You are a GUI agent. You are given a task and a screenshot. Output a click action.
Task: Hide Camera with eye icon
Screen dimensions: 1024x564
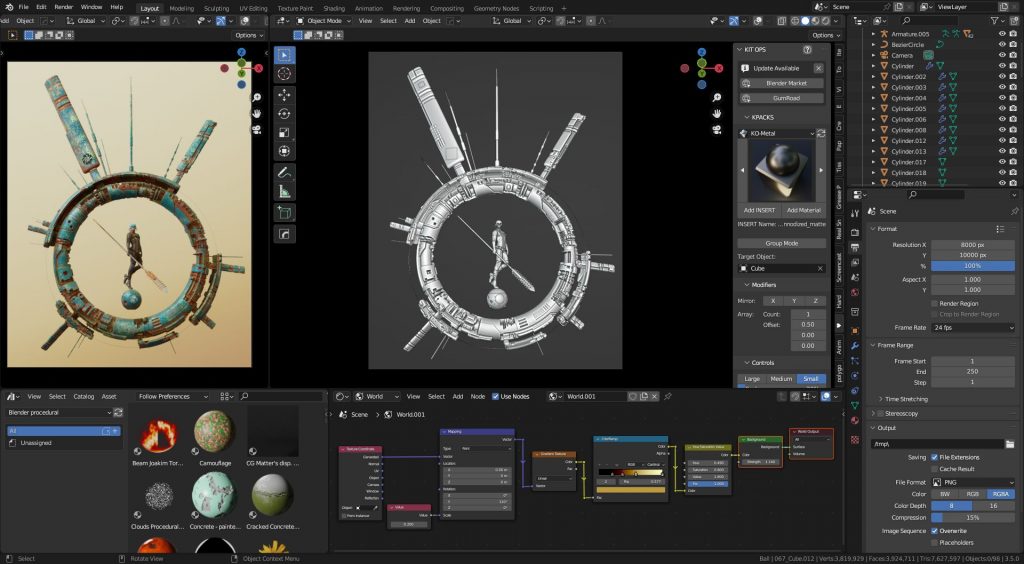[1002, 55]
